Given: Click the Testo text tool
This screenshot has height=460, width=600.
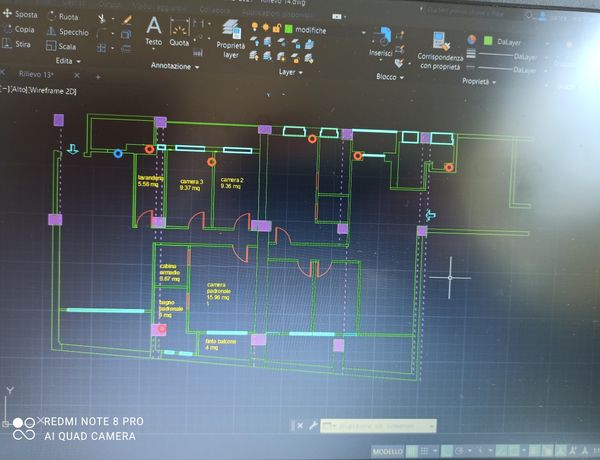Looking at the screenshot, I should (153, 29).
